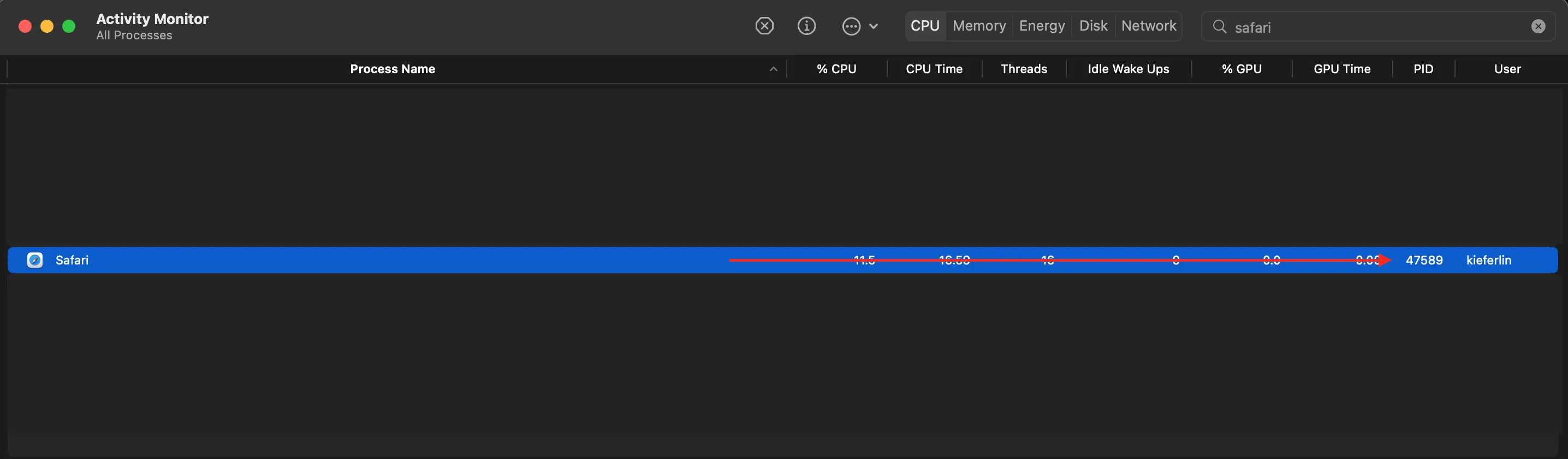
Task: Sort by the Threads column header
Action: (1024, 69)
